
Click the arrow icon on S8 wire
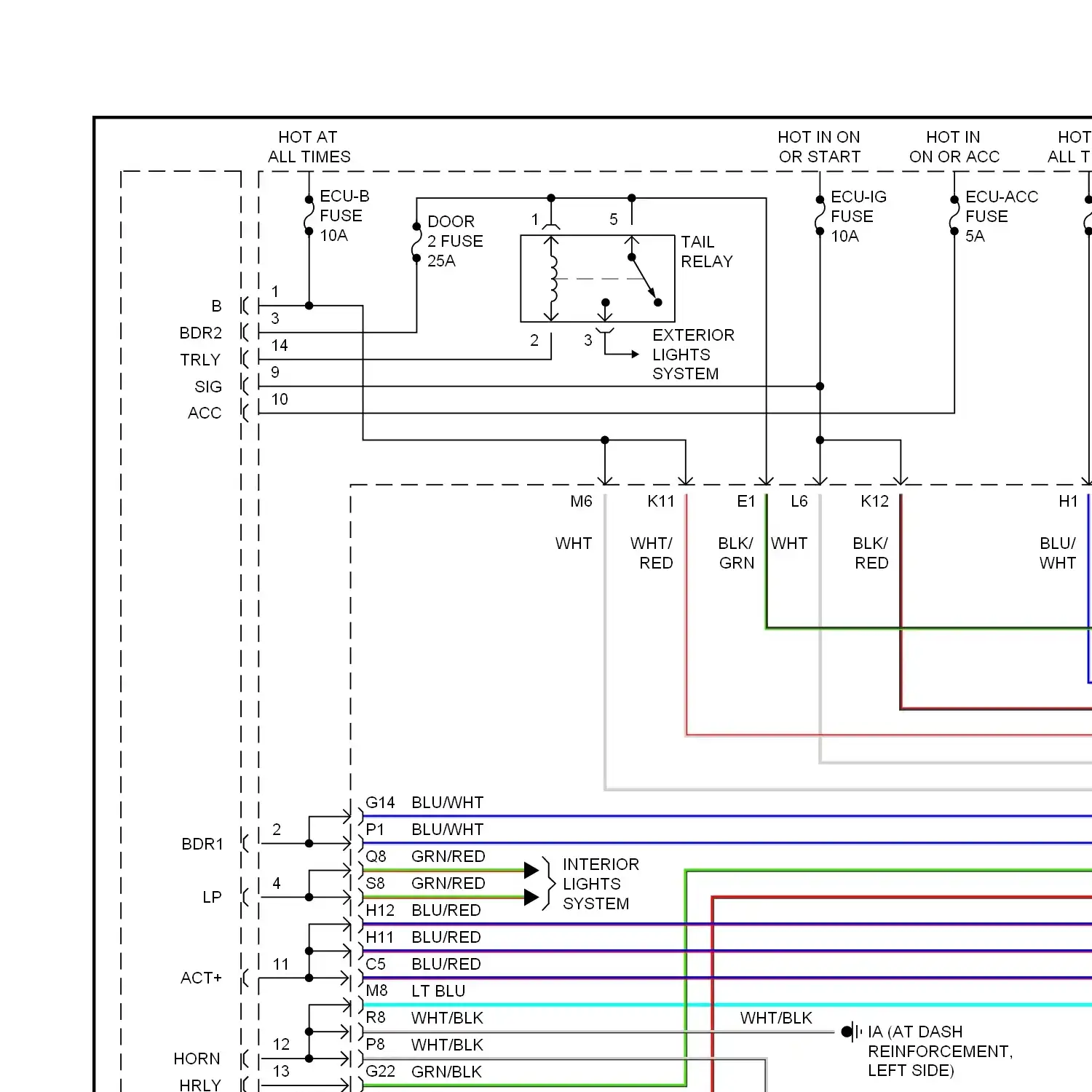531,897
